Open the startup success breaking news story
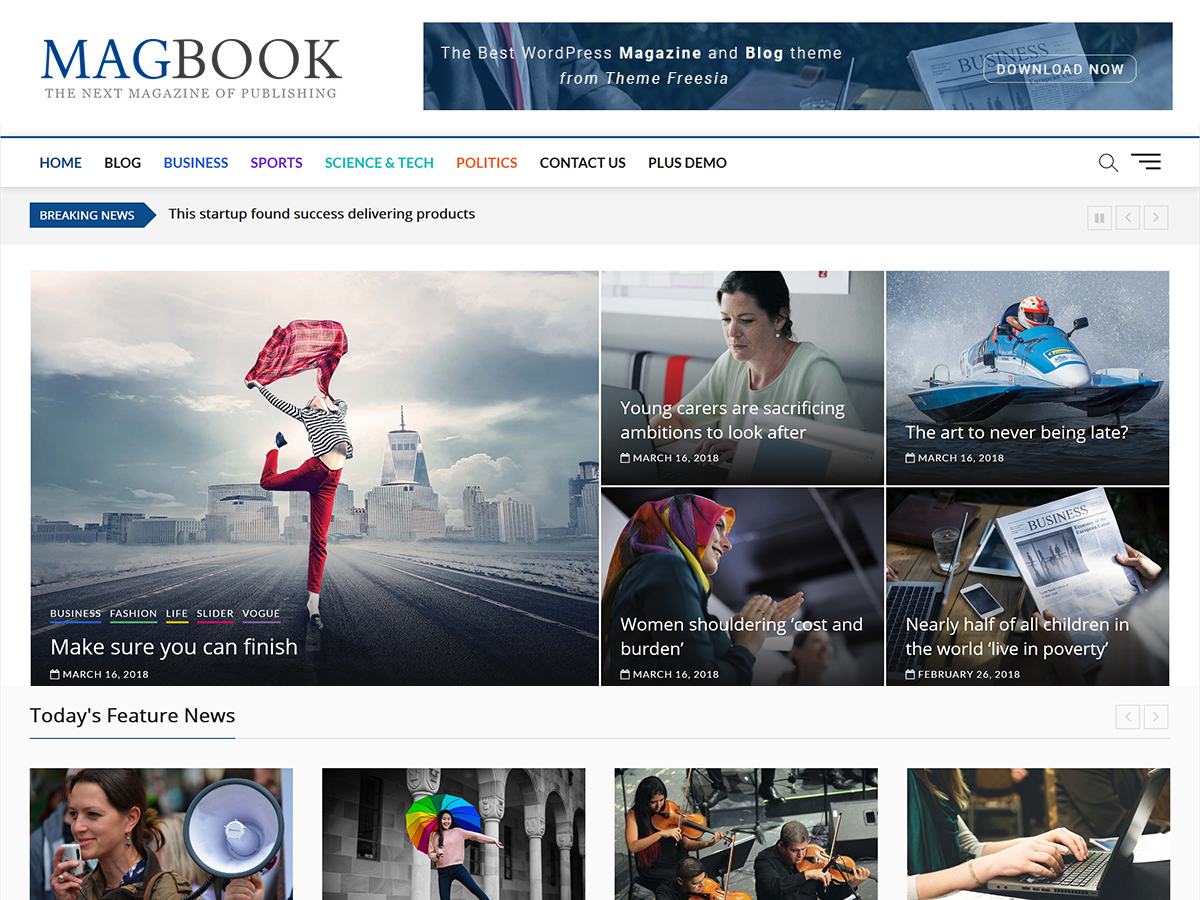 tap(321, 213)
